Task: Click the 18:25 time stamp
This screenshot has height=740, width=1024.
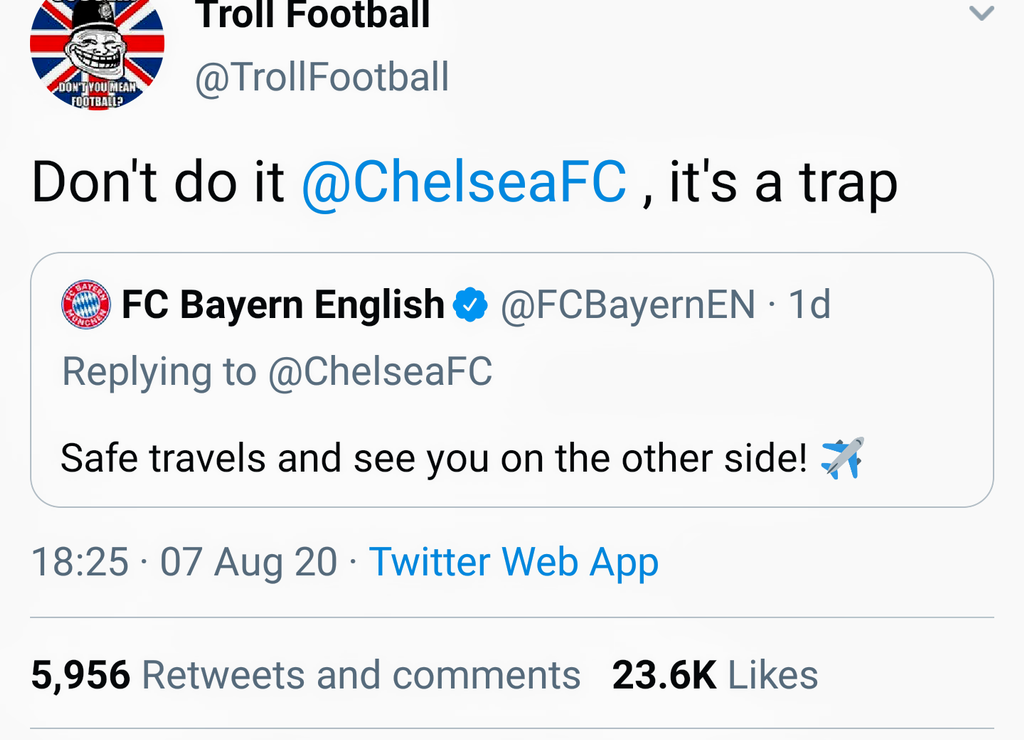Action: 80,562
